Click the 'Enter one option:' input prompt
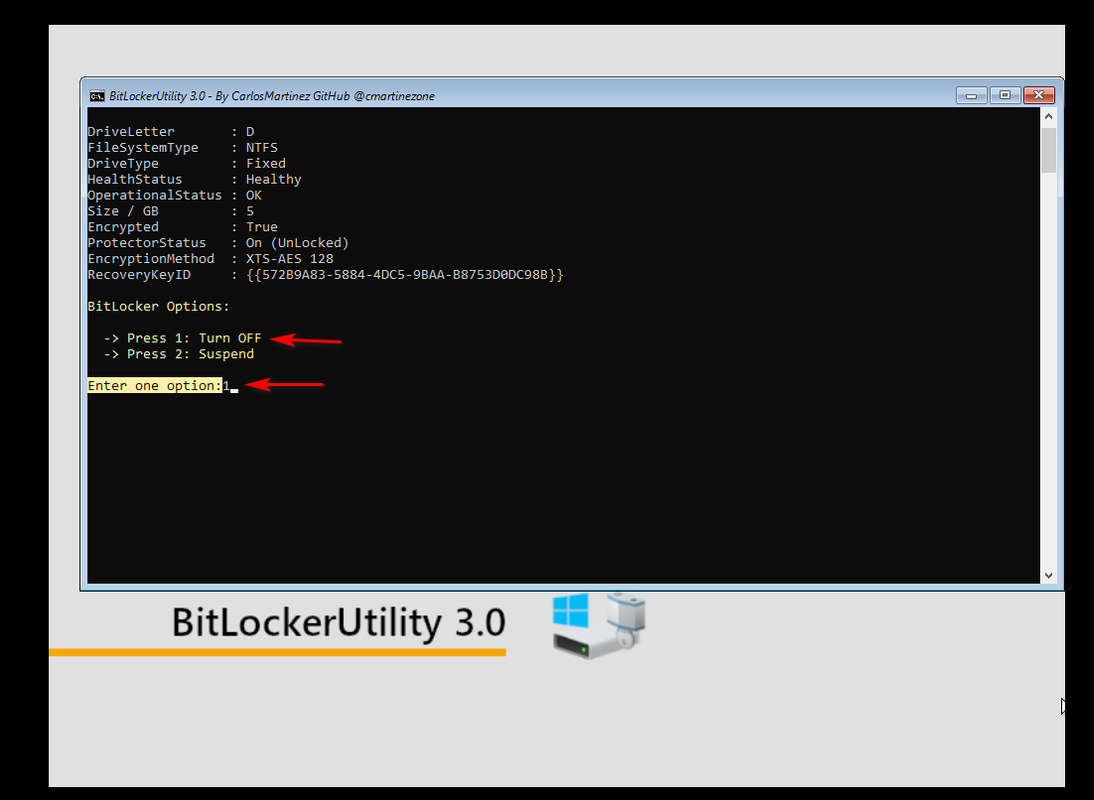 (154, 386)
